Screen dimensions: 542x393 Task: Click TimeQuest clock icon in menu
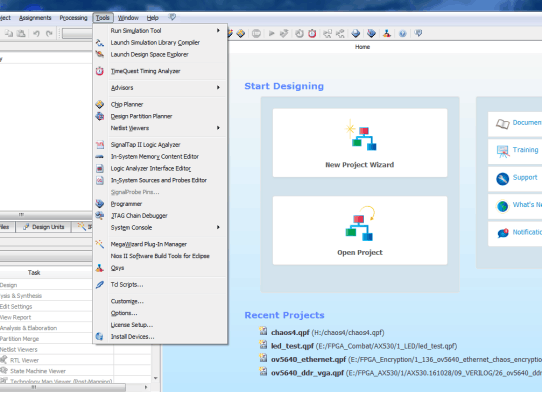click(x=100, y=71)
